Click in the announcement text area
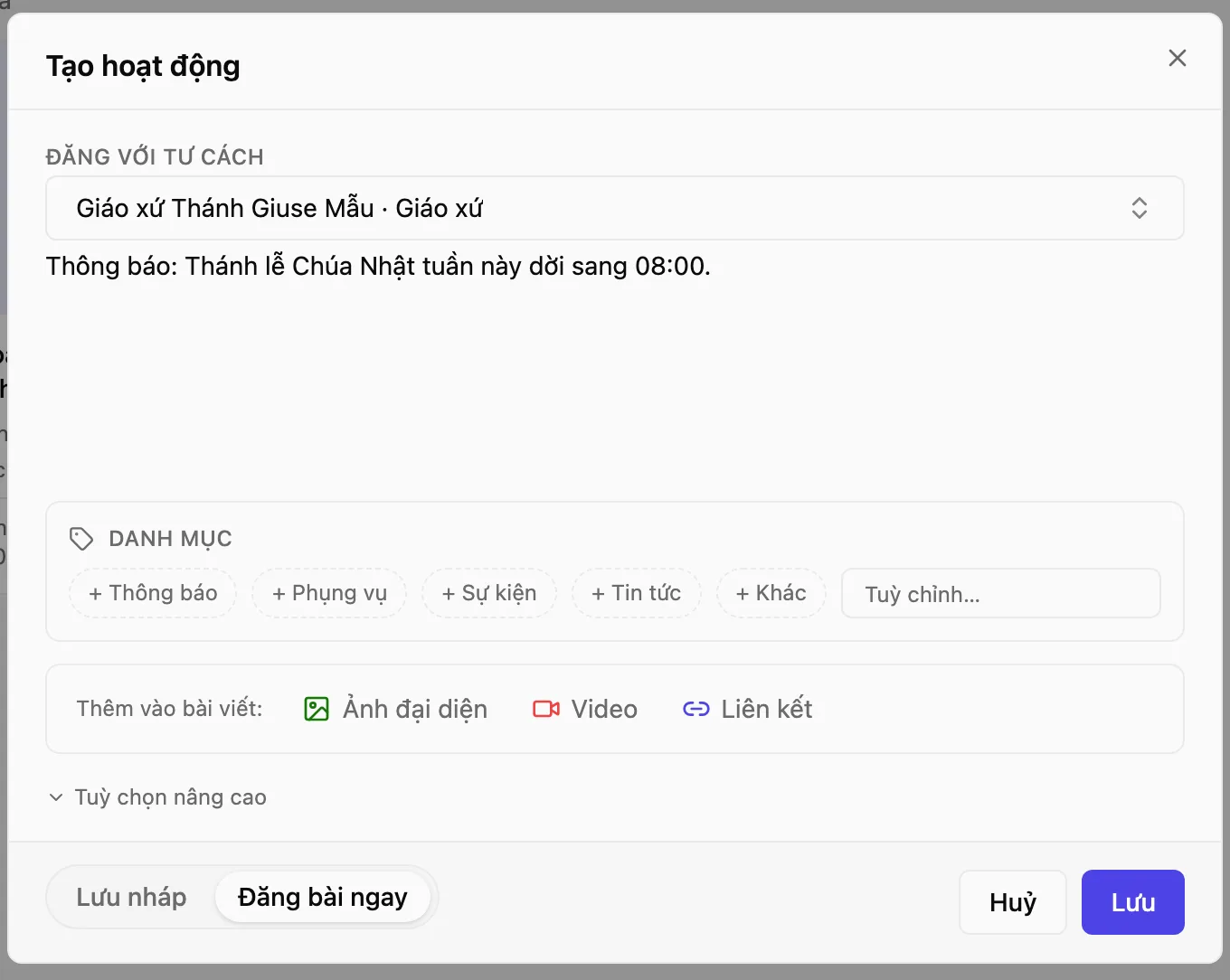Image resolution: width=1230 pixels, height=980 pixels. pyautogui.click(x=614, y=371)
